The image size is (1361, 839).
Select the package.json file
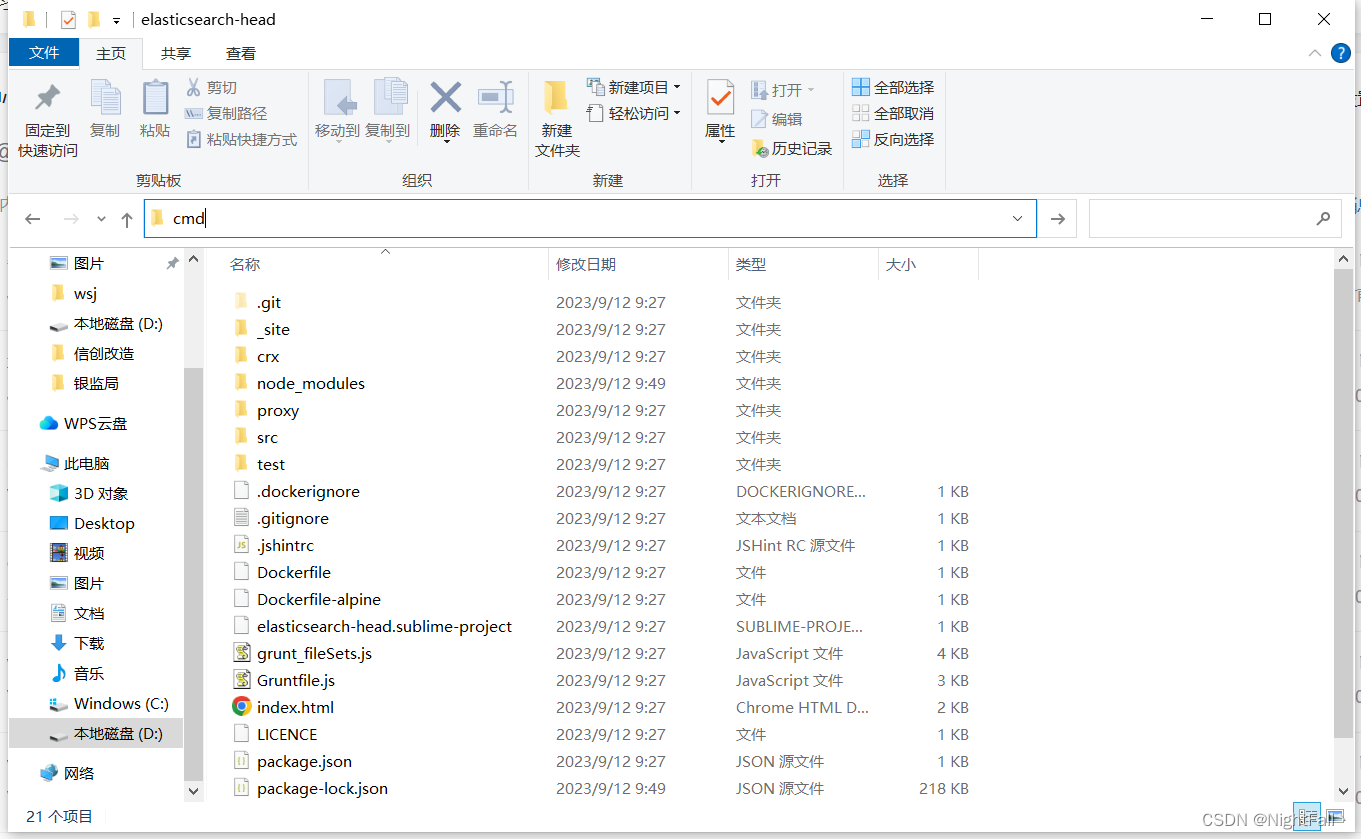pos(304,761)
